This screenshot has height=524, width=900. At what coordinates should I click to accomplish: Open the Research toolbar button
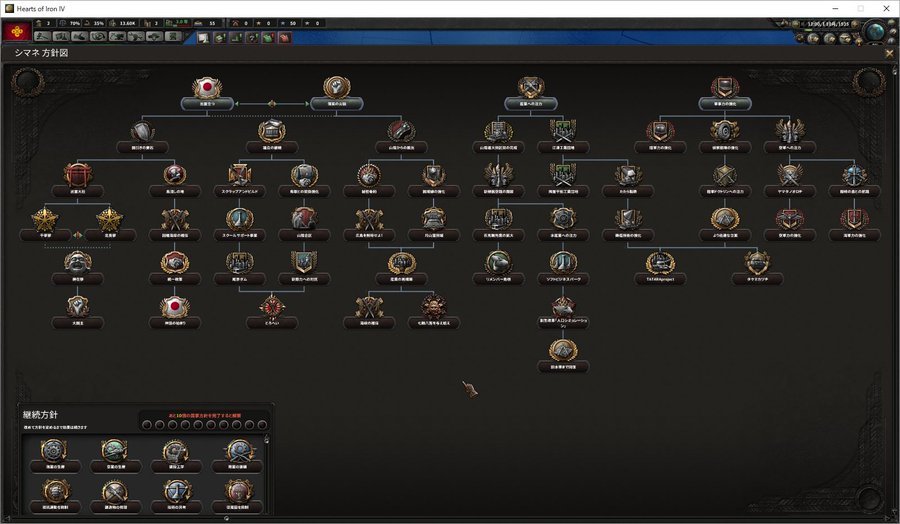(61, 37)
